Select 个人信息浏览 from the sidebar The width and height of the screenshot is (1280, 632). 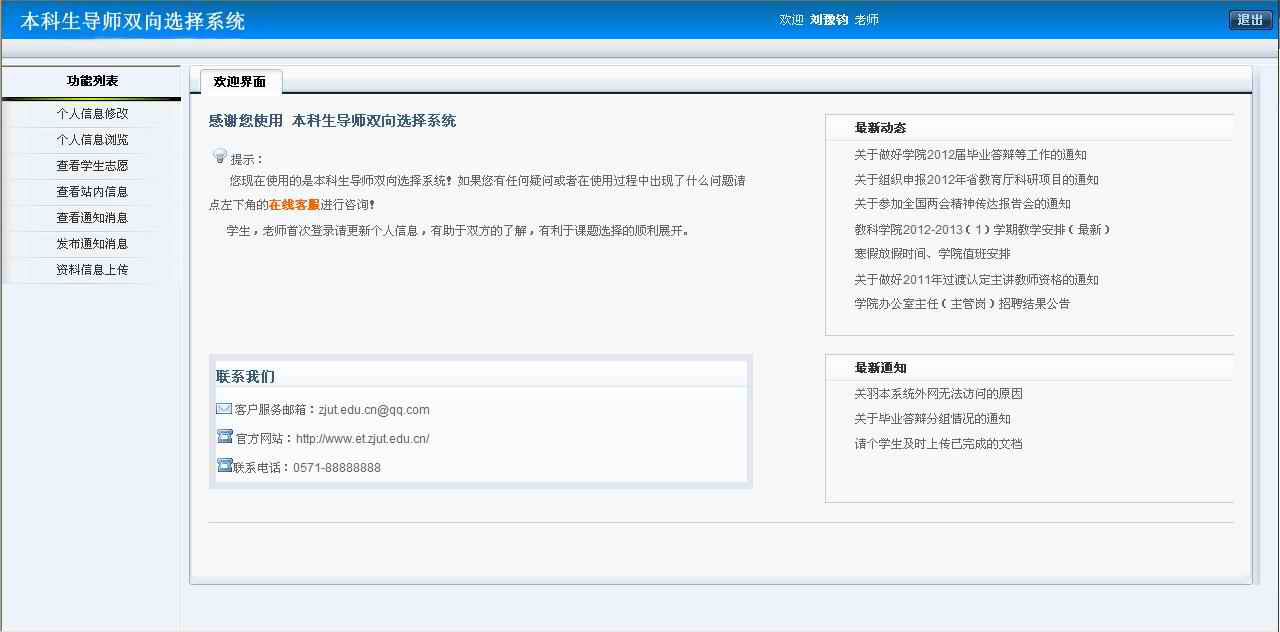[x=92, y=140]
